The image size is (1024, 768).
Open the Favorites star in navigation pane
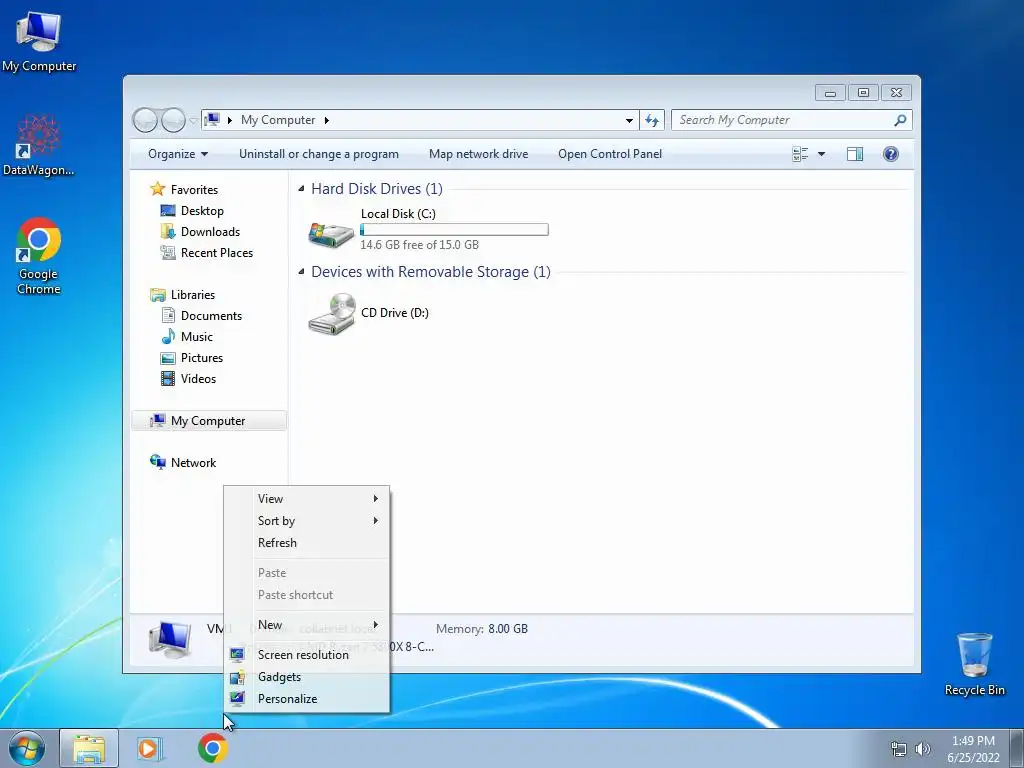tap(157, 189)
